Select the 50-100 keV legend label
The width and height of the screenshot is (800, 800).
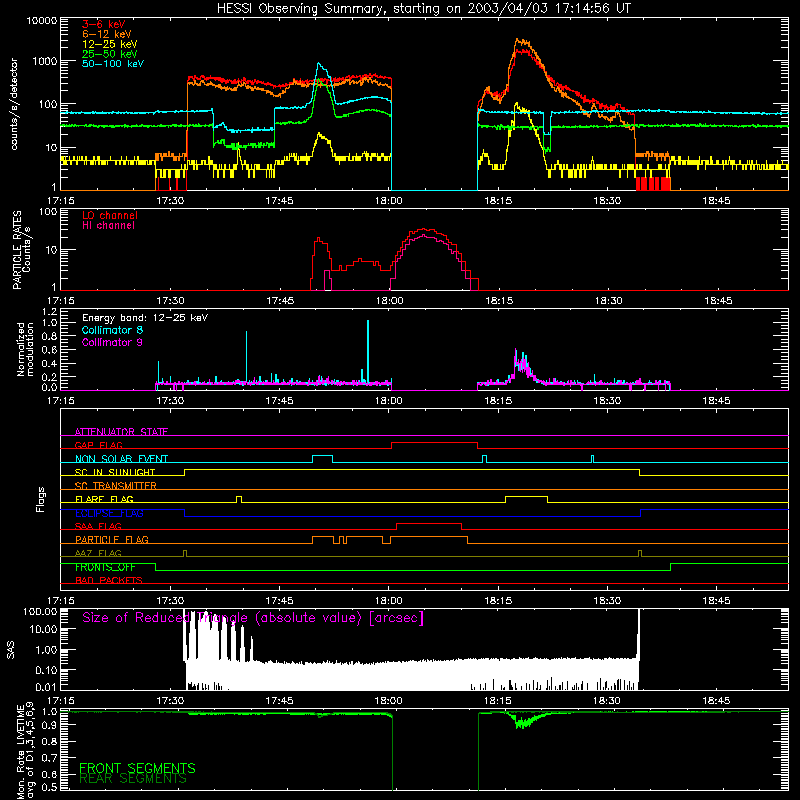point(113,63)
